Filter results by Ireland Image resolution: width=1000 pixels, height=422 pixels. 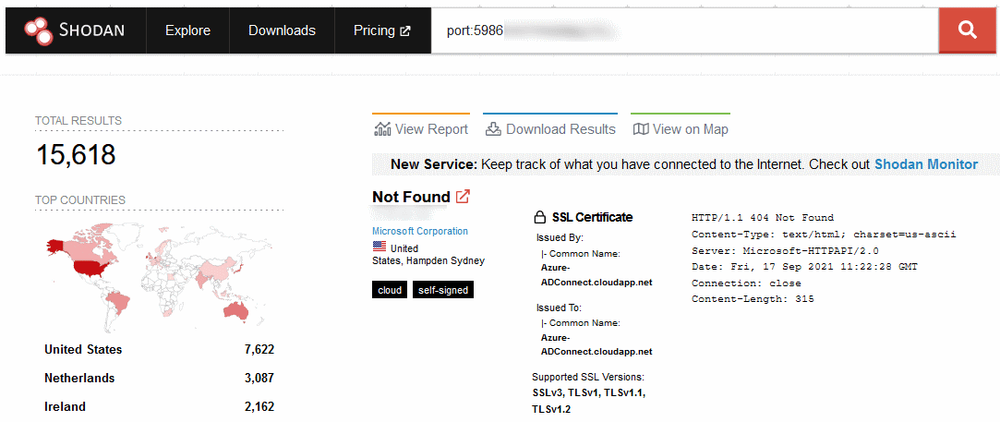[65, 407]
